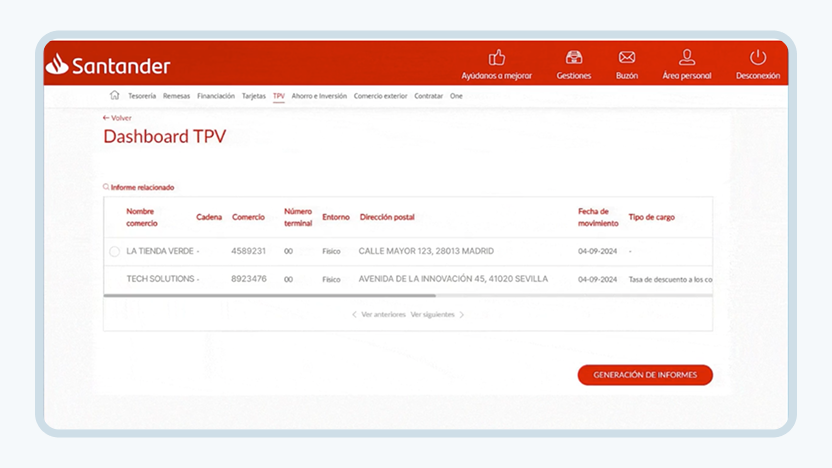Open Ayúdanos a mejorar thumbs-up icon
This screenshot has width=832, height=468.
497,57
